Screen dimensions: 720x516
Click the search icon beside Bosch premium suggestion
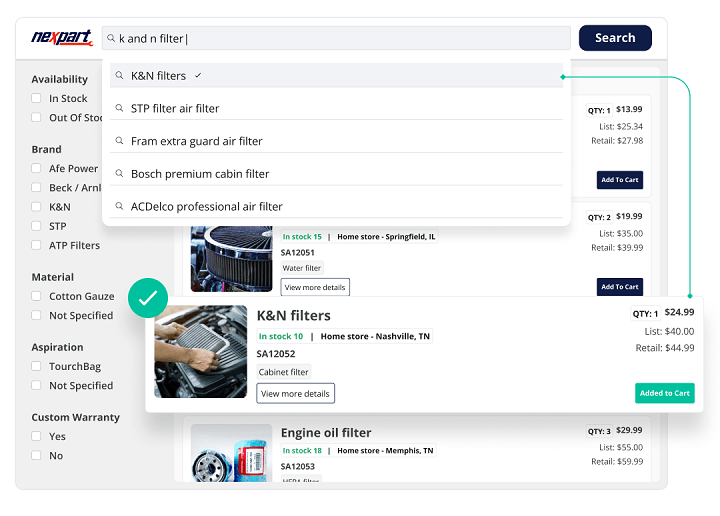[x=119, y=174]
